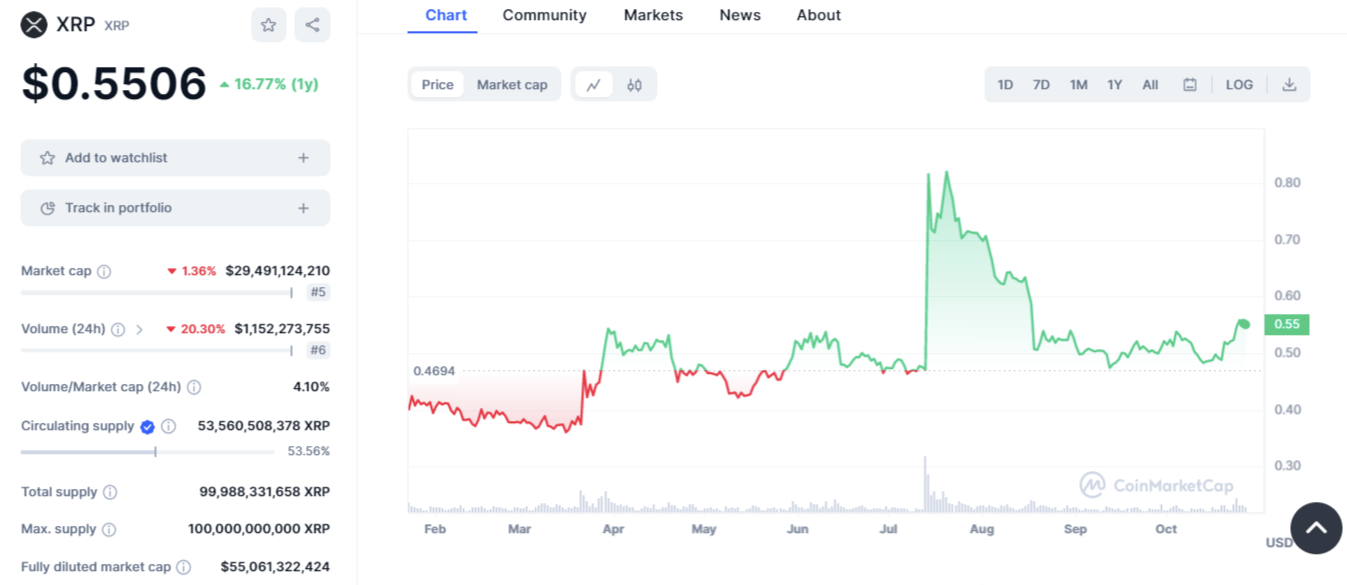Select the 1M time range
Screen dimensions: 1347x585
pyautogui.click(x=1078, y=85)
